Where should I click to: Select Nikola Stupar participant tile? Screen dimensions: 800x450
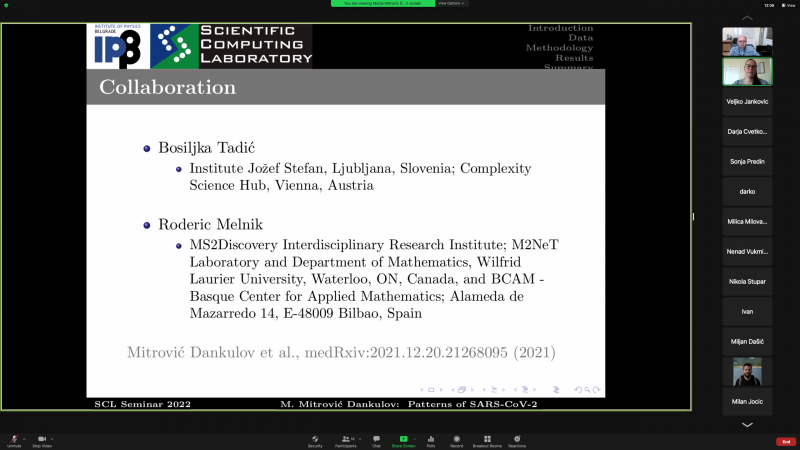(747, 282)
